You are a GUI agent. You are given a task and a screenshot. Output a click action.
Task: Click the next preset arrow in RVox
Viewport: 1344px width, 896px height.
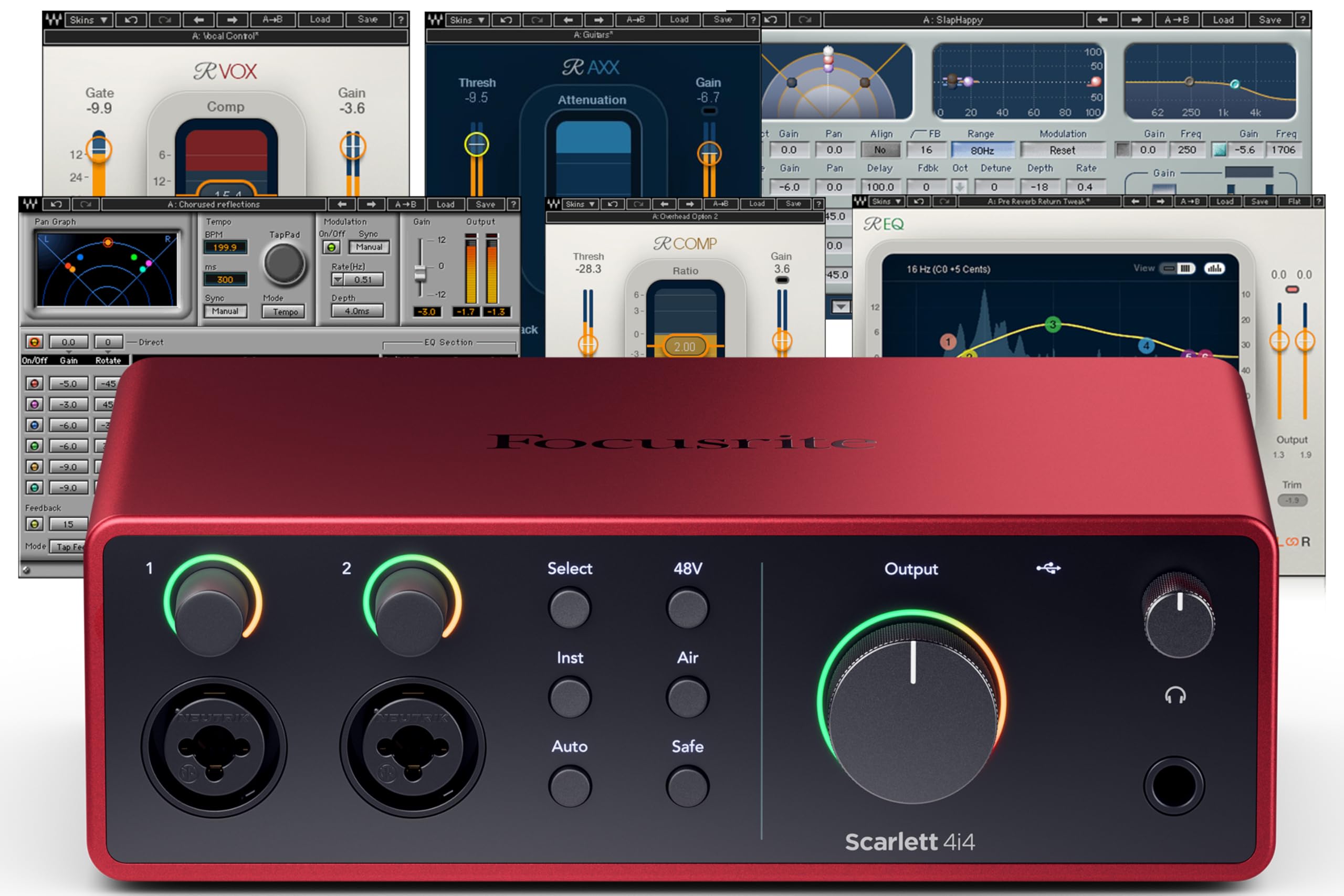click(232, 19)
